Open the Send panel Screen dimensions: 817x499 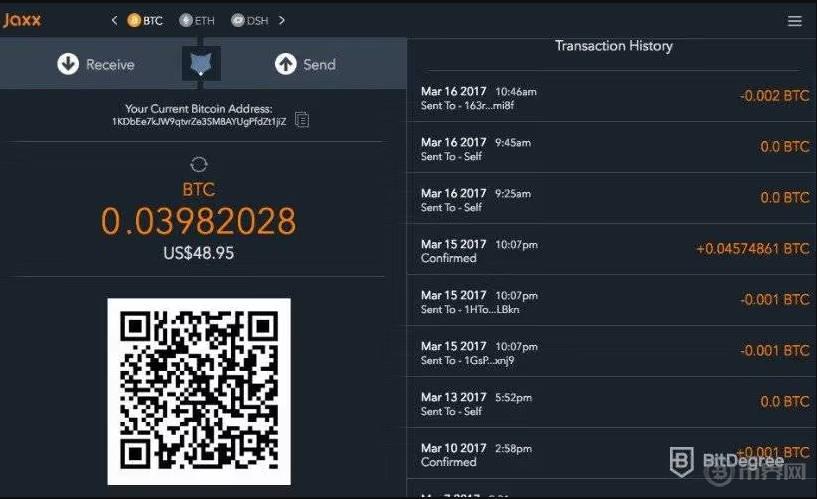point(305,64)
